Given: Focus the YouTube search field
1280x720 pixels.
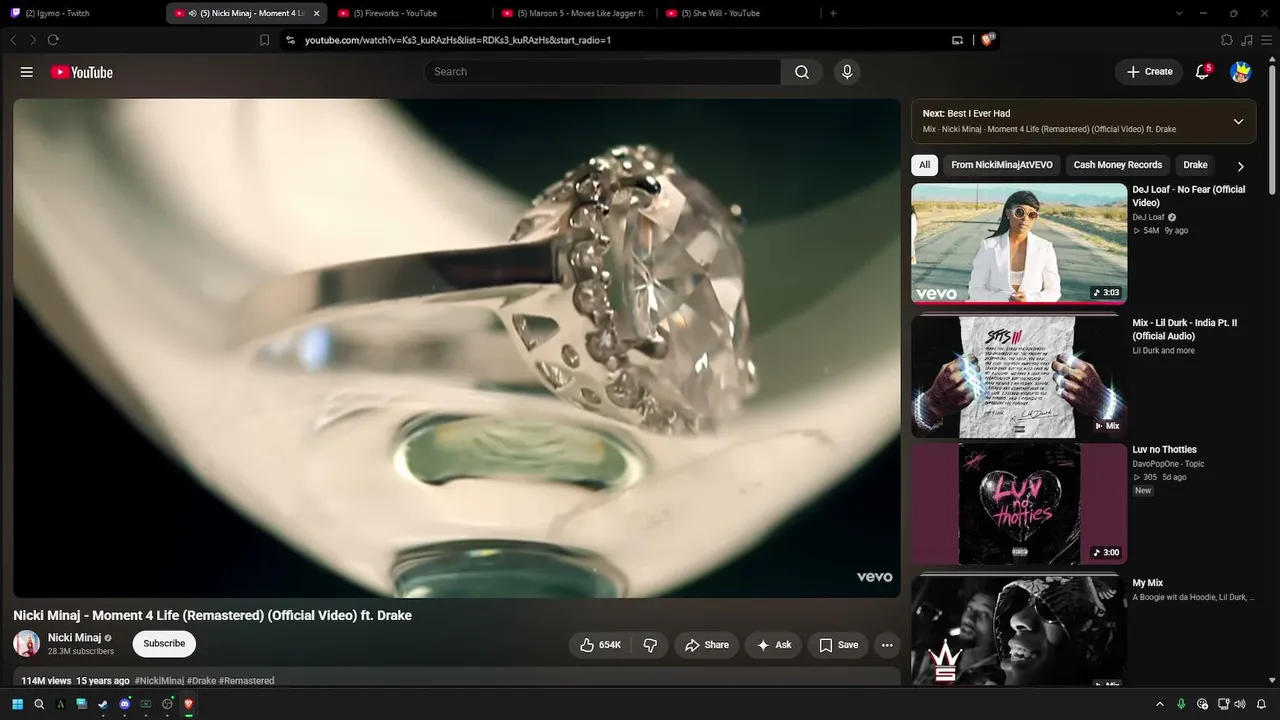Looking at the screenshot, I should tap(602, 72).
